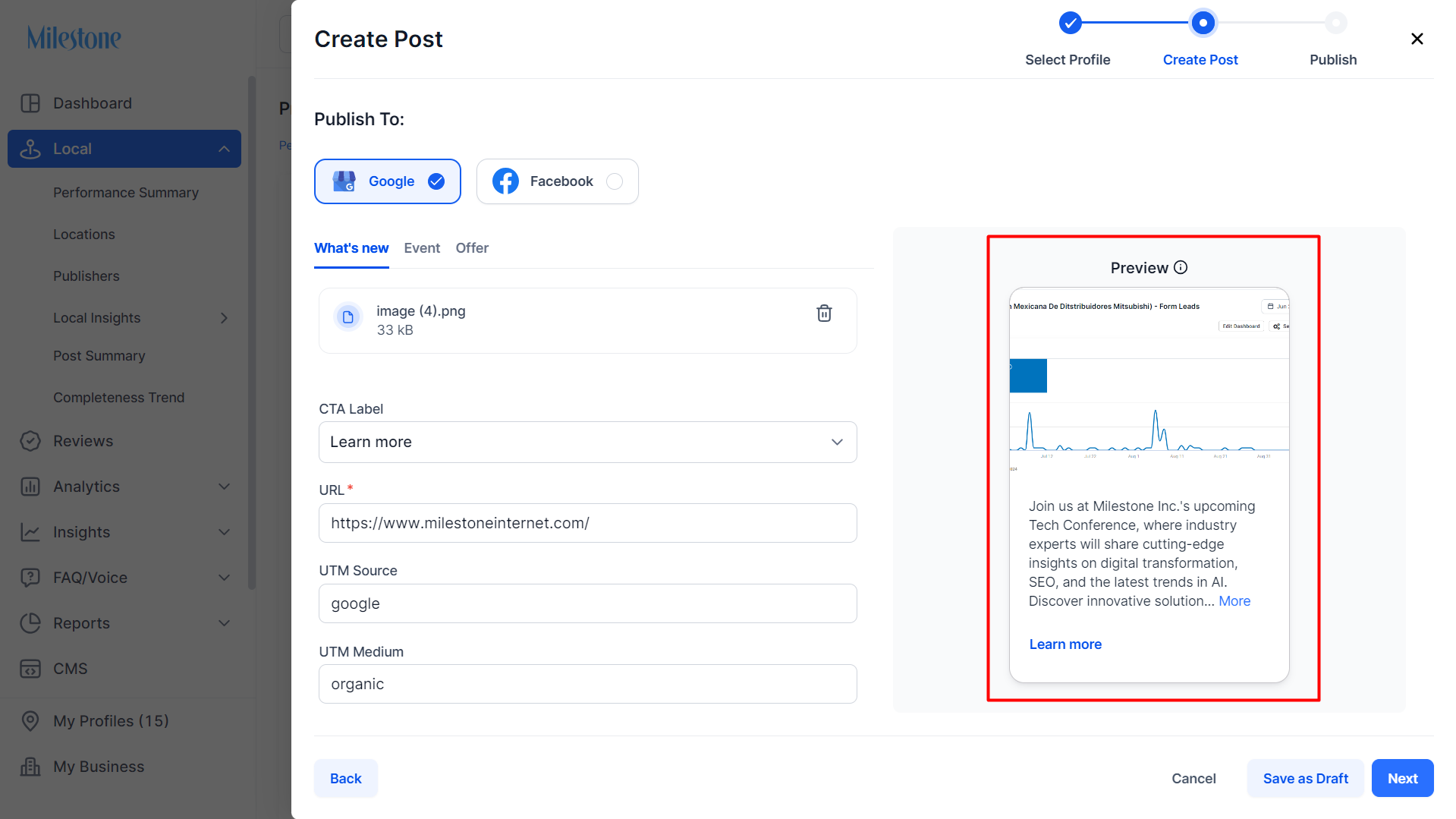Open Post Summary in sidebar
Image resolution: width=1456 pixels, height=819 pixels.
pos(99,356)
